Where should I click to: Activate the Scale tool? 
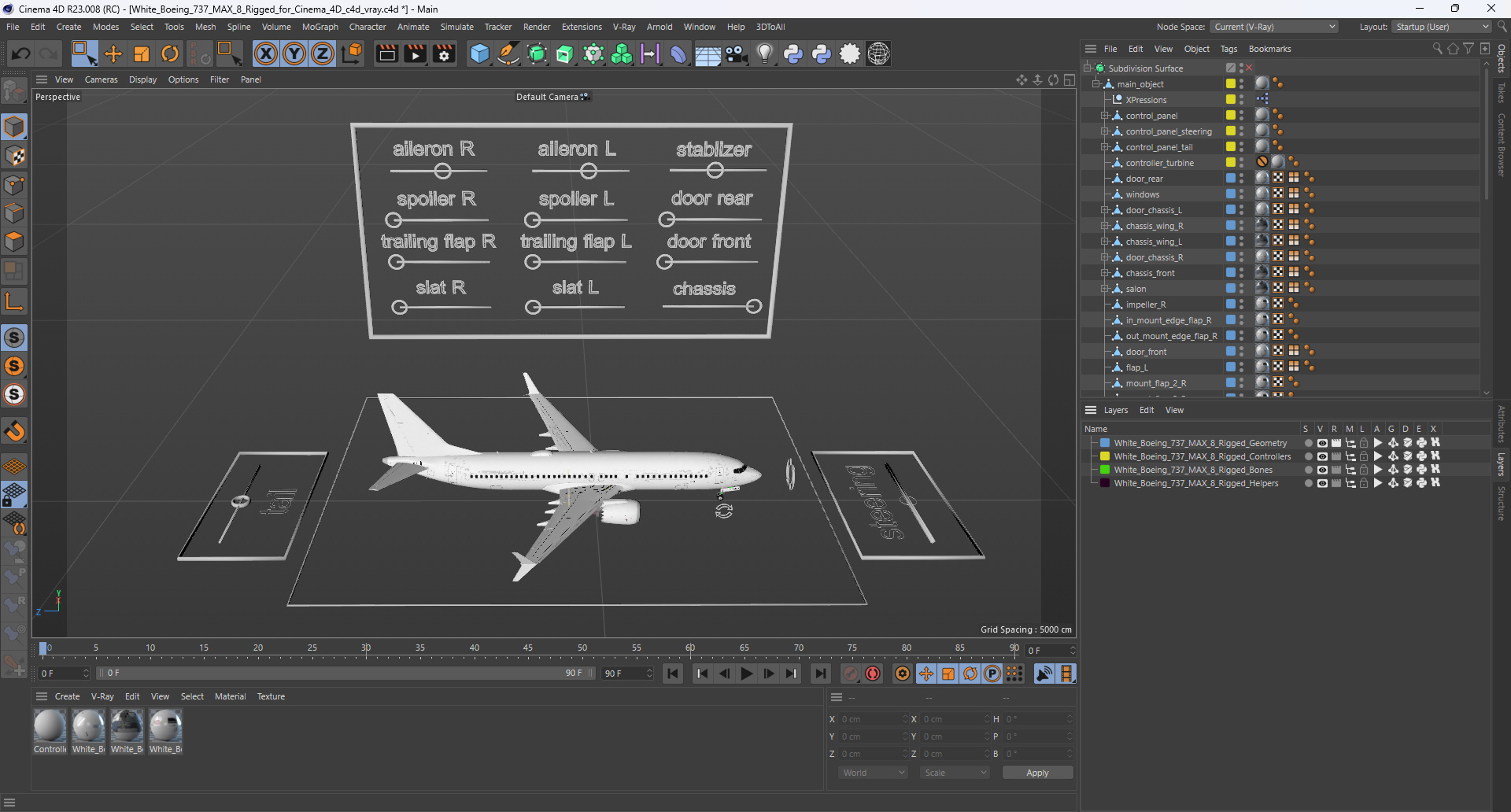[x=142, y=54]
